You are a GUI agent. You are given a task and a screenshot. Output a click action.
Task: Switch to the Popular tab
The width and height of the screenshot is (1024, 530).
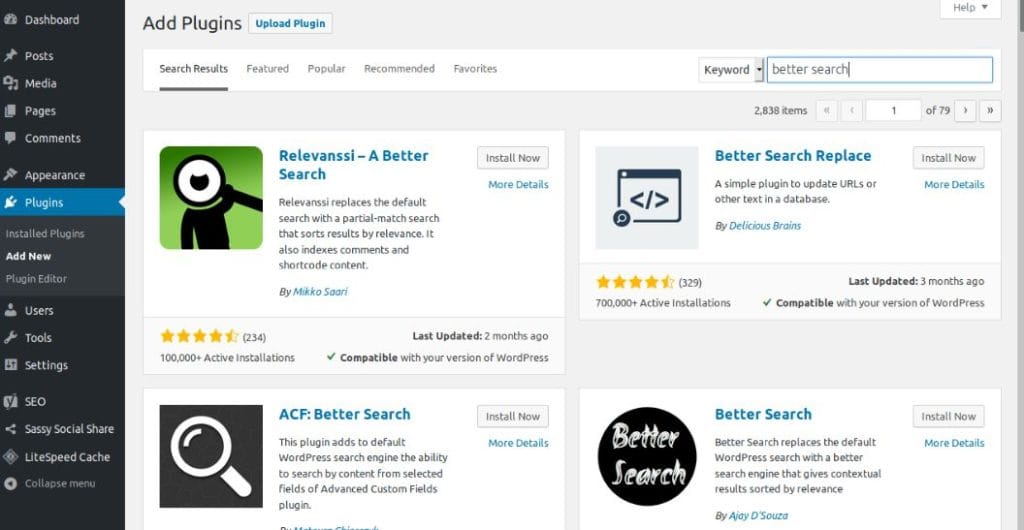click(326, 69)
